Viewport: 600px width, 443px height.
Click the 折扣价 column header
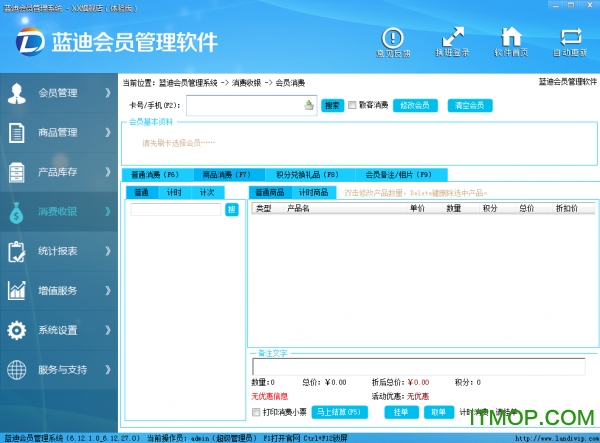tap(573, 208)
